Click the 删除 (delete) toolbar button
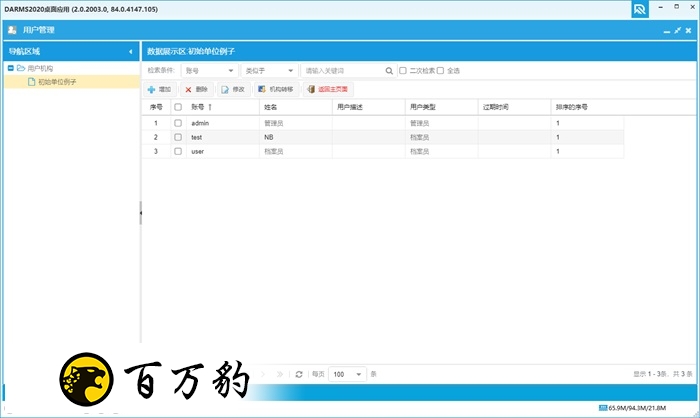The width and height of the screenshot is (700, 418). coord(197,89)
